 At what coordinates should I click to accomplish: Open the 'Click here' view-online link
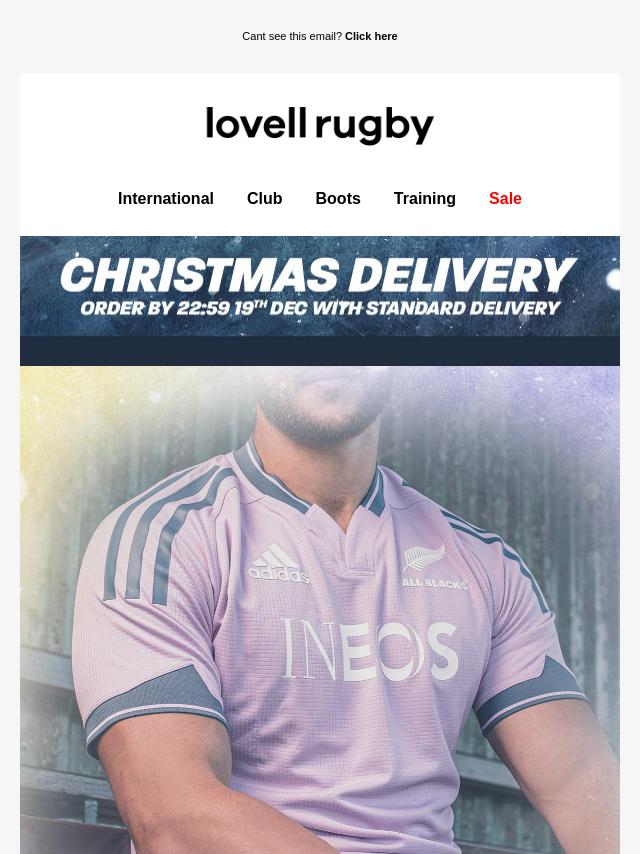tap(371, 36)
